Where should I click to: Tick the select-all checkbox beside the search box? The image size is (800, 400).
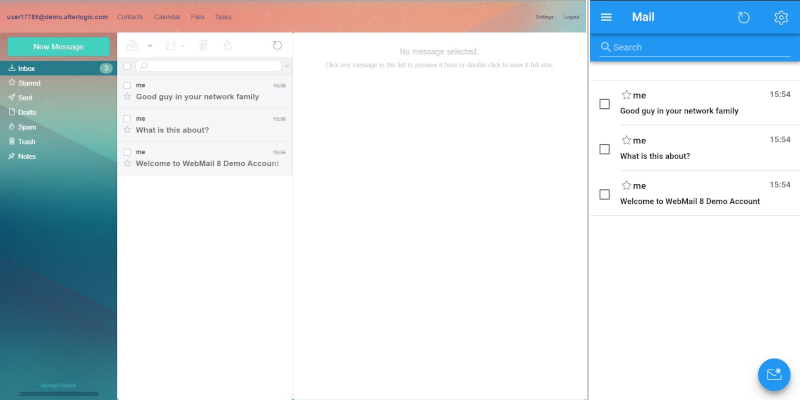(127, 66)
